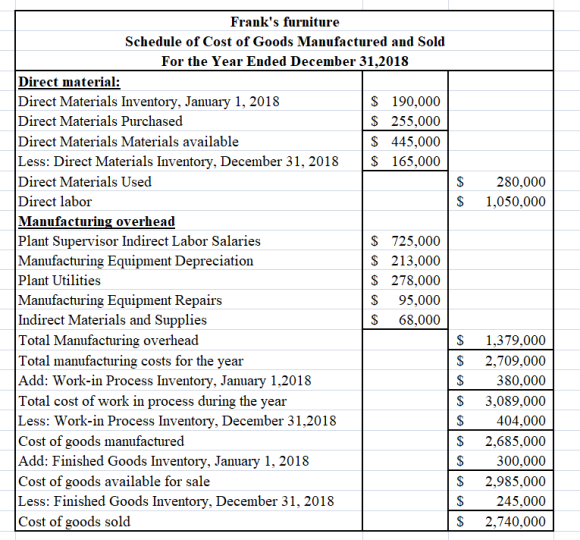Select the 213,000 value cell
This screenshot has width=580, height=540.
405,261
